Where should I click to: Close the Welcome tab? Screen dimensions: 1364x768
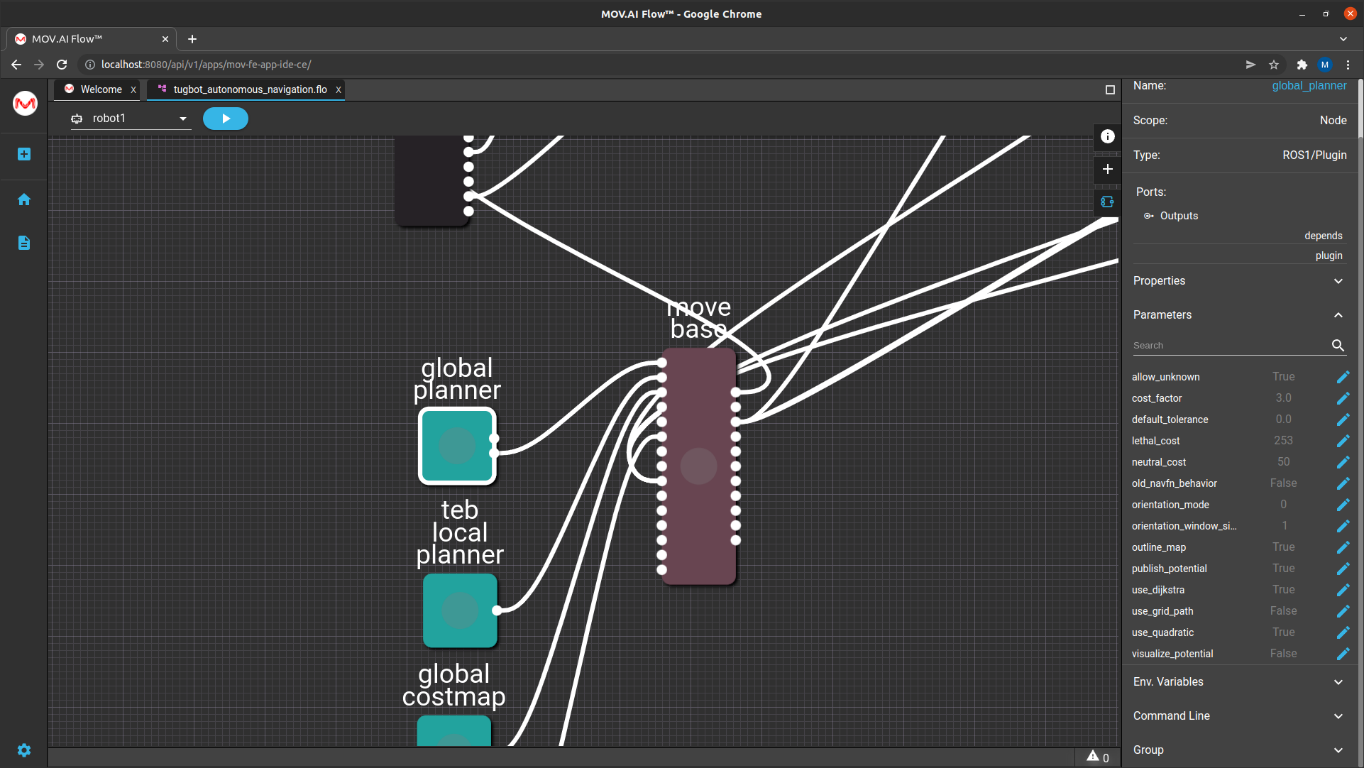tap(133, 90)
